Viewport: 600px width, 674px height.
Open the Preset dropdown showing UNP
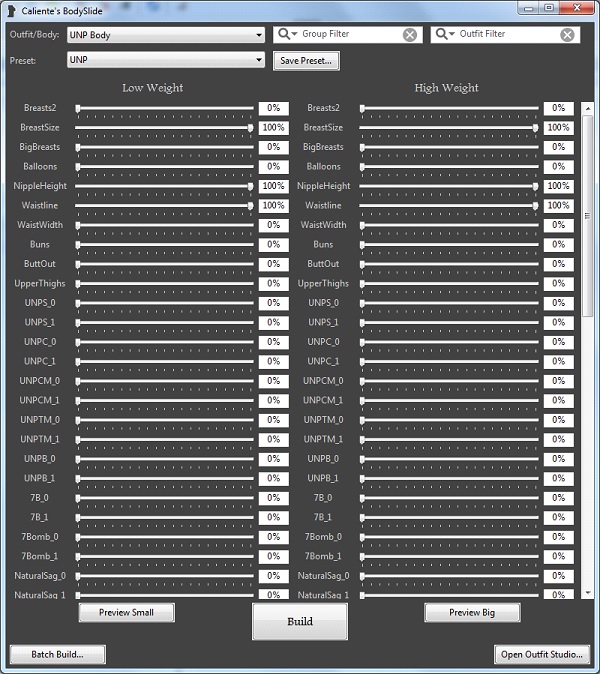165,59
